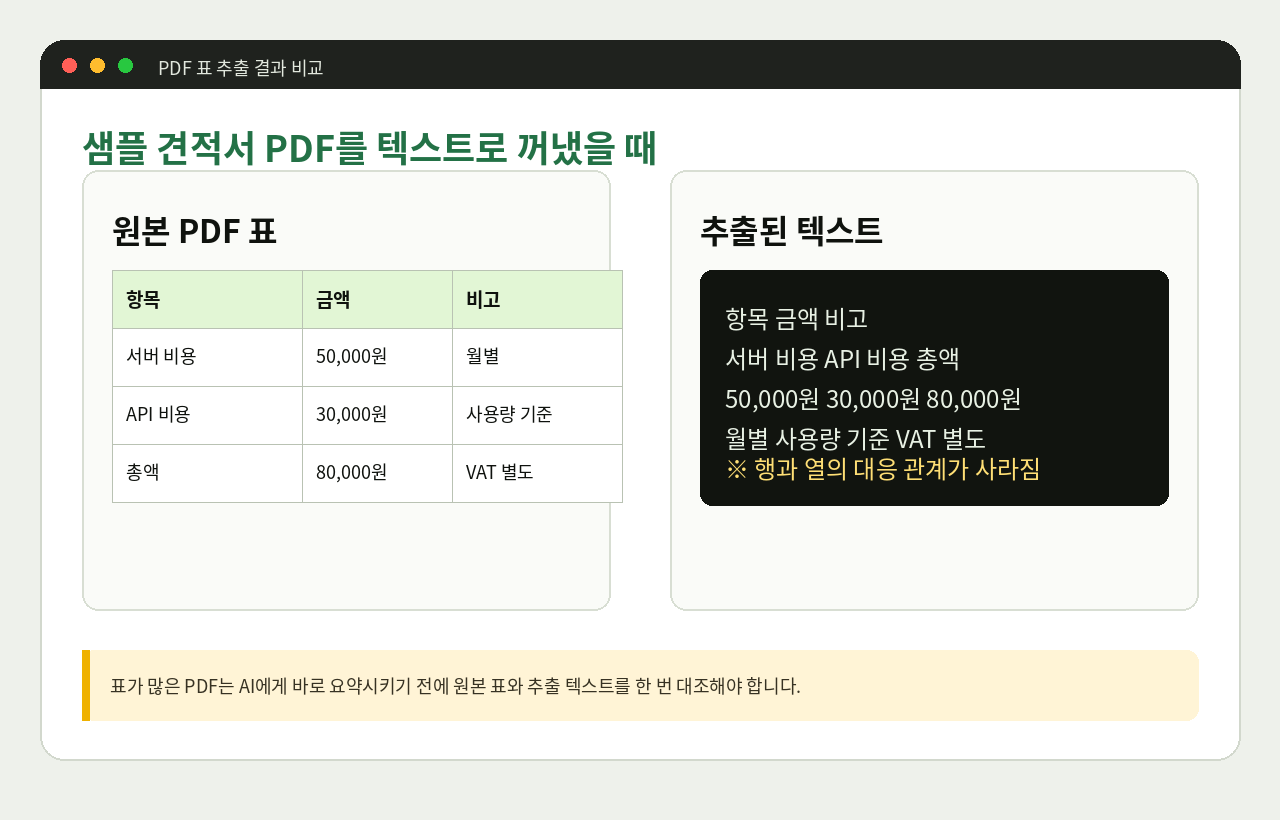The width and height of the screenshot is (1280, 820).
Task: Select the '30,000원' table cell
Action: (x=377, y=415)
